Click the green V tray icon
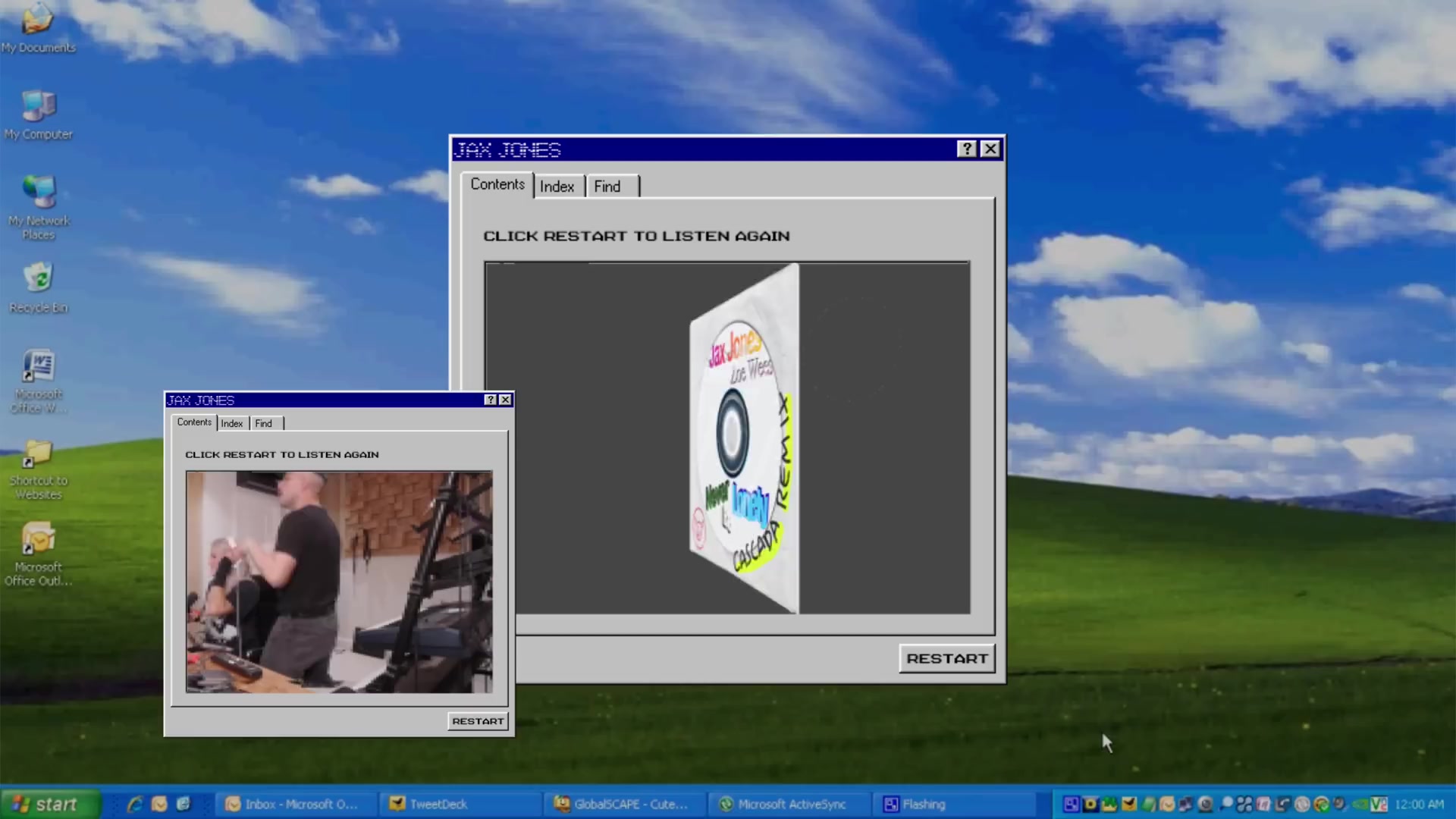 click(1379, 804)
